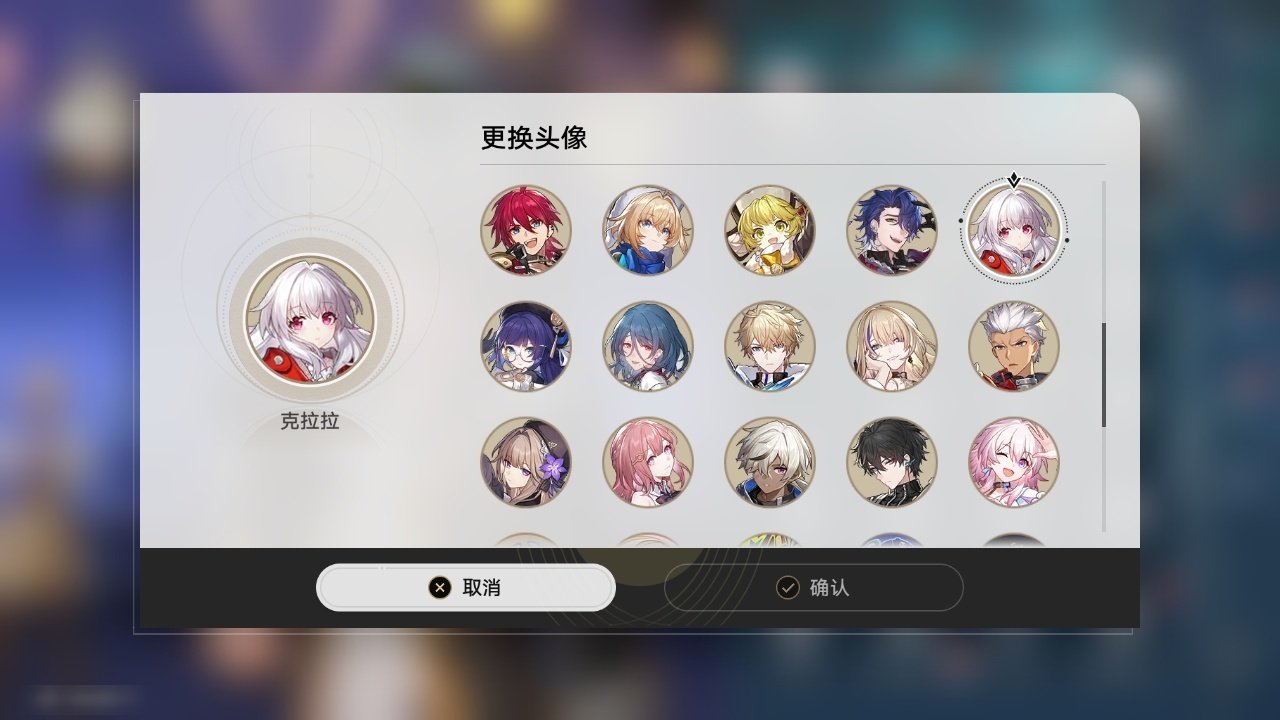Select the blonde male avatar in blue armor
The height and width of the screenshot is (720, 1280).
[x=769, y=346]
